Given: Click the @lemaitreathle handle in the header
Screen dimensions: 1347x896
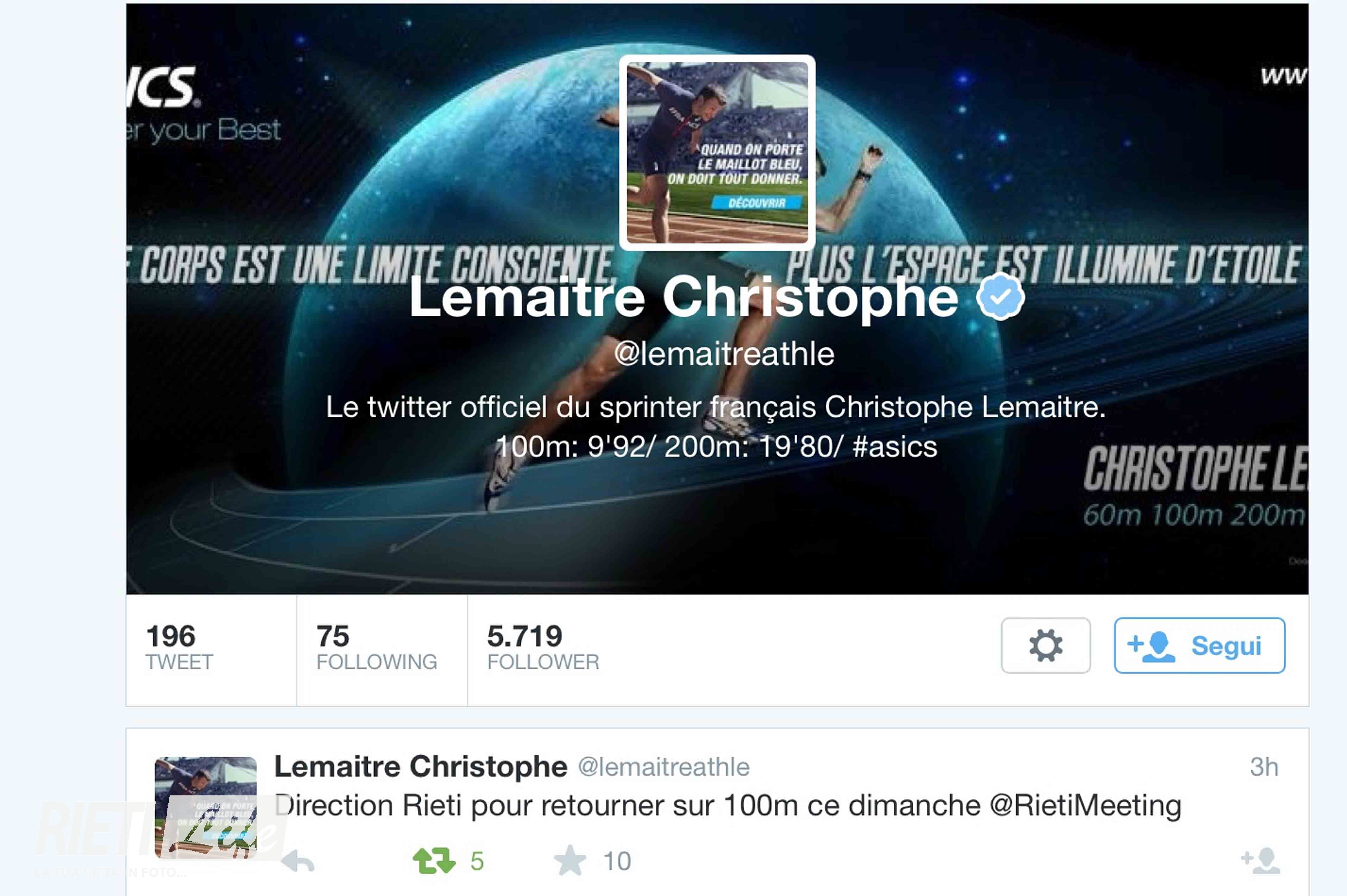Looking at the screenshot, I should tap(724, 354).
